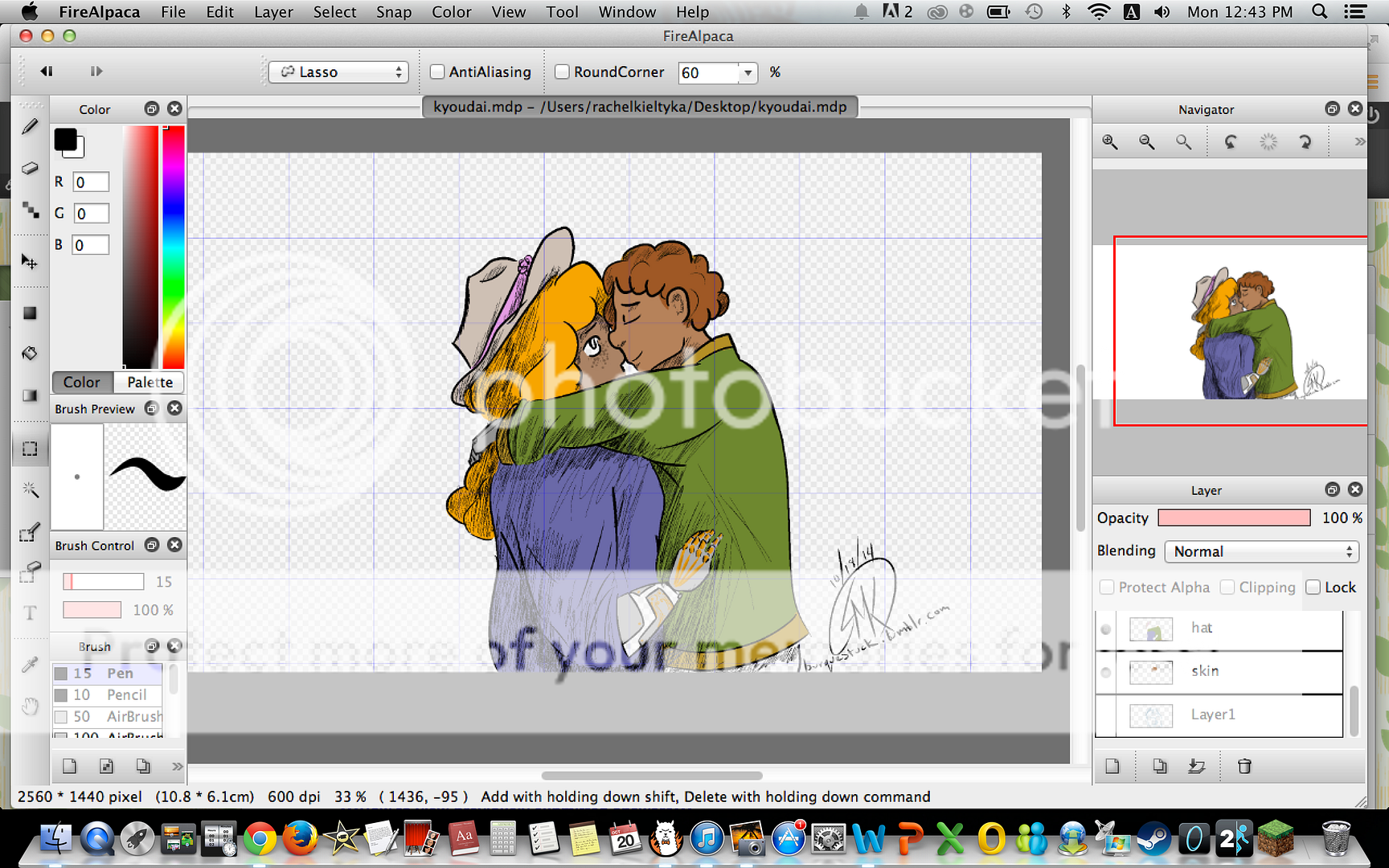Select the Bucket fill tool
Viewport: 1389px width, 868px height.
tap(30, 354)
